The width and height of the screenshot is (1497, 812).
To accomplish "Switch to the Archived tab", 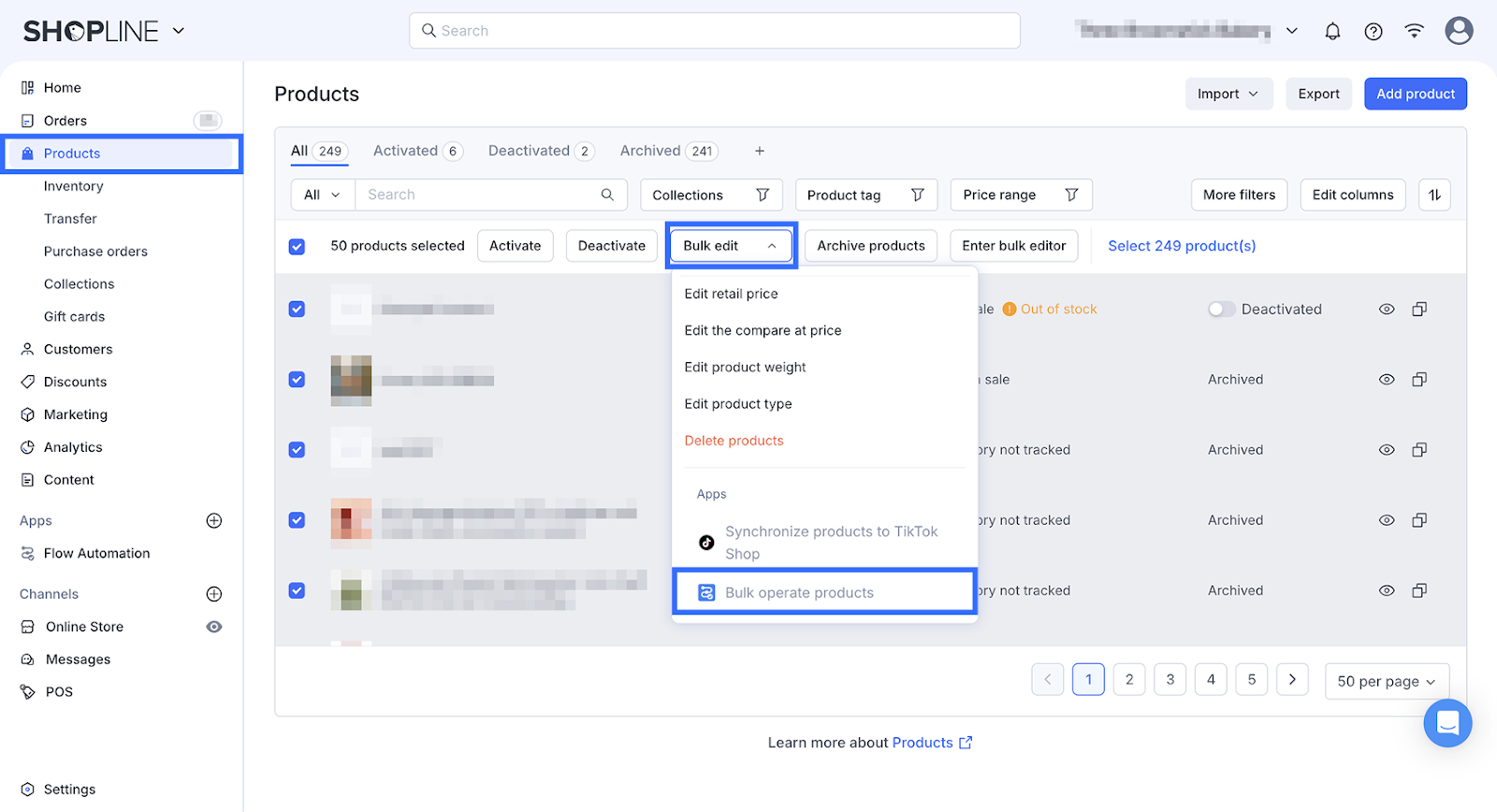I will [x=650, y=152].
